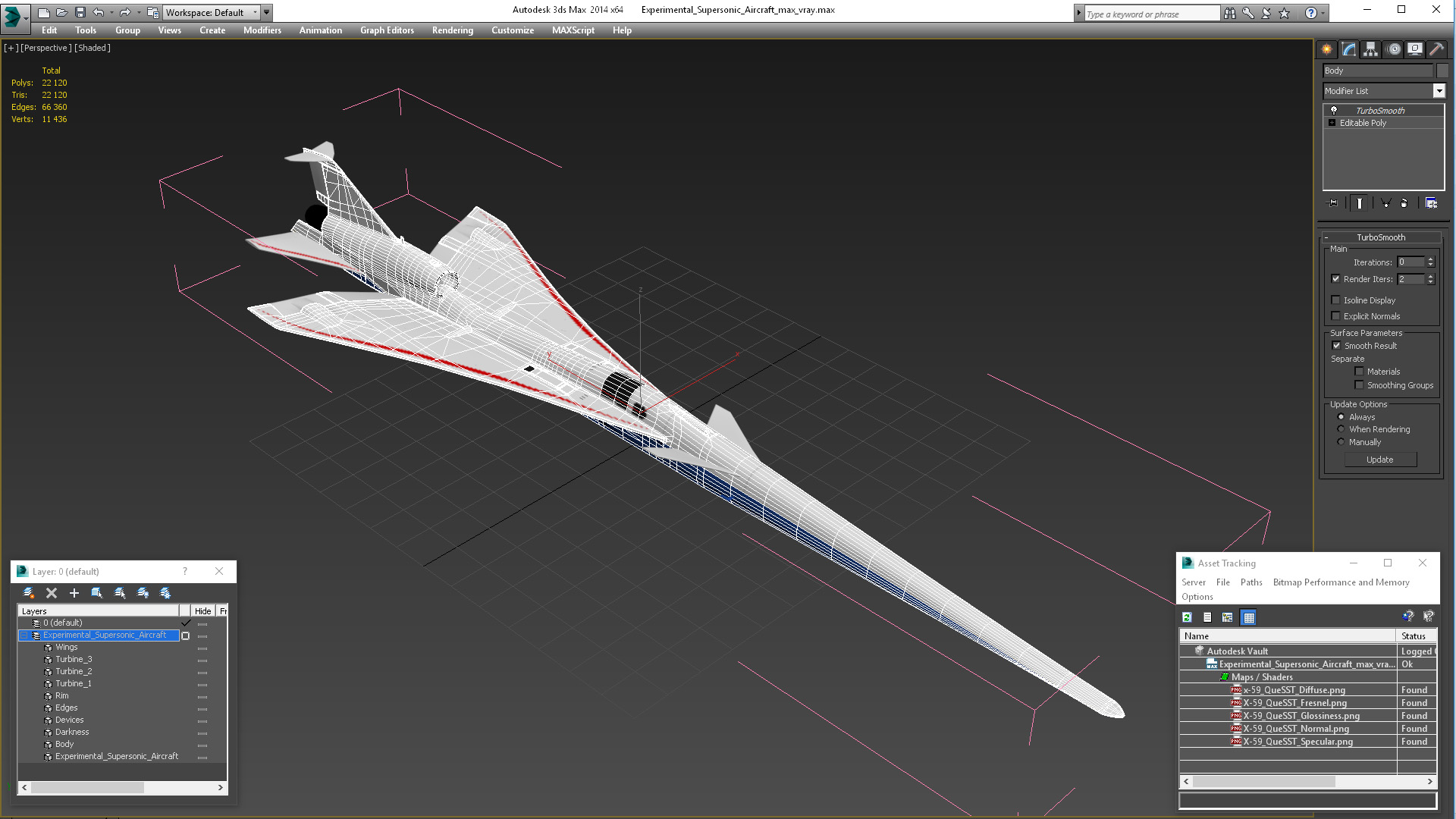This screenshot has height=819, width=1456.
Task: Click the Save File toolbar icon
Action: 80,12
